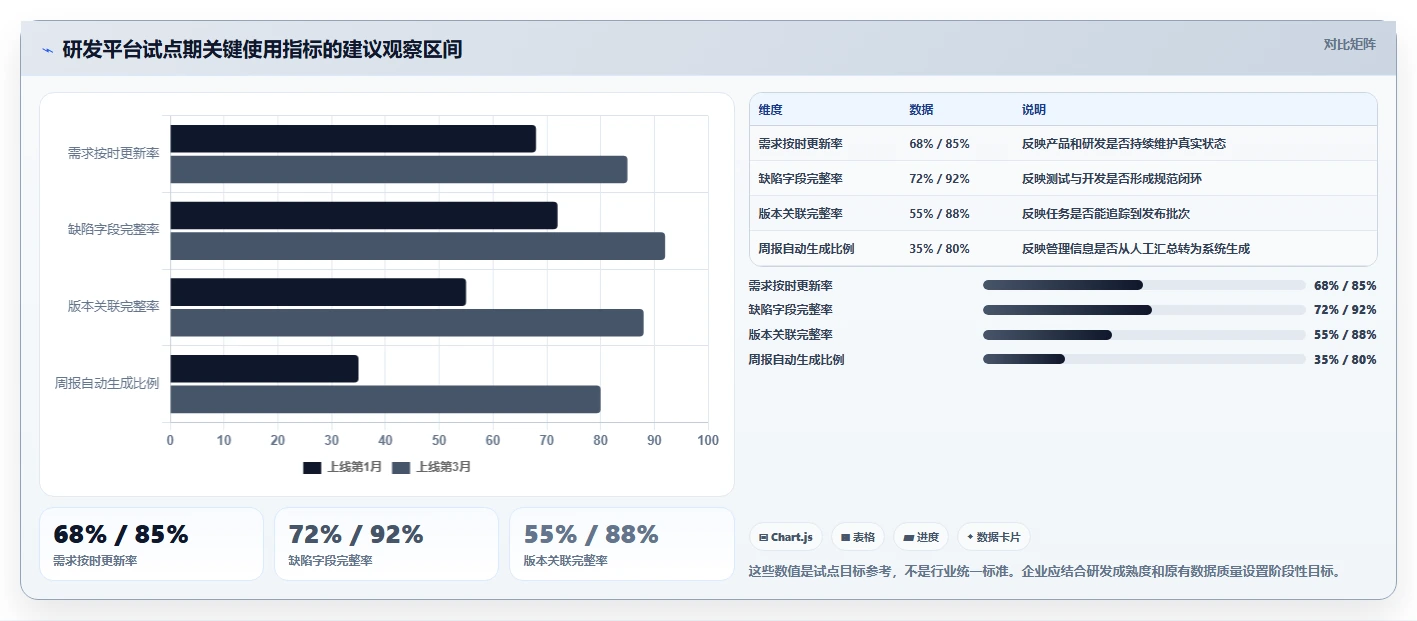Click 需求按时更新率 month-1 chart bar
The height and width of the screenshot is (621, 1417).
coord(353,139)
